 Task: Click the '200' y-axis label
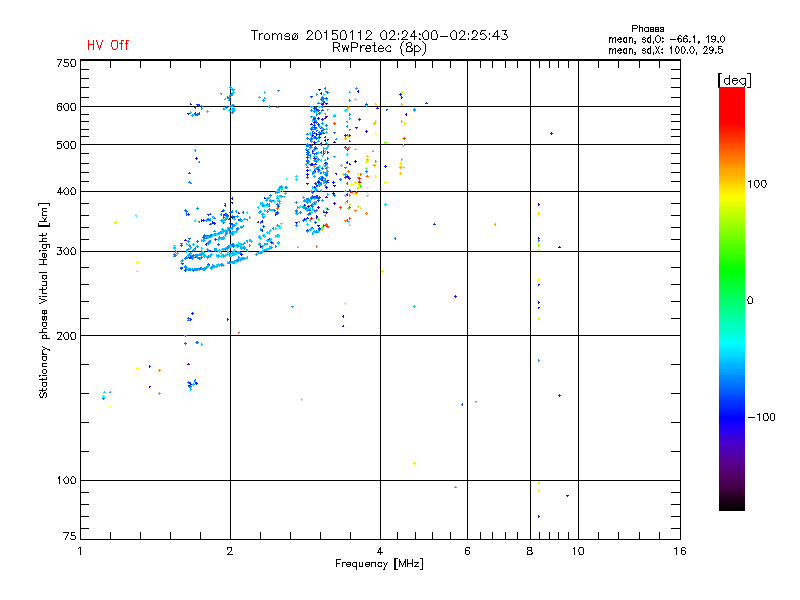tap(66, 336)
